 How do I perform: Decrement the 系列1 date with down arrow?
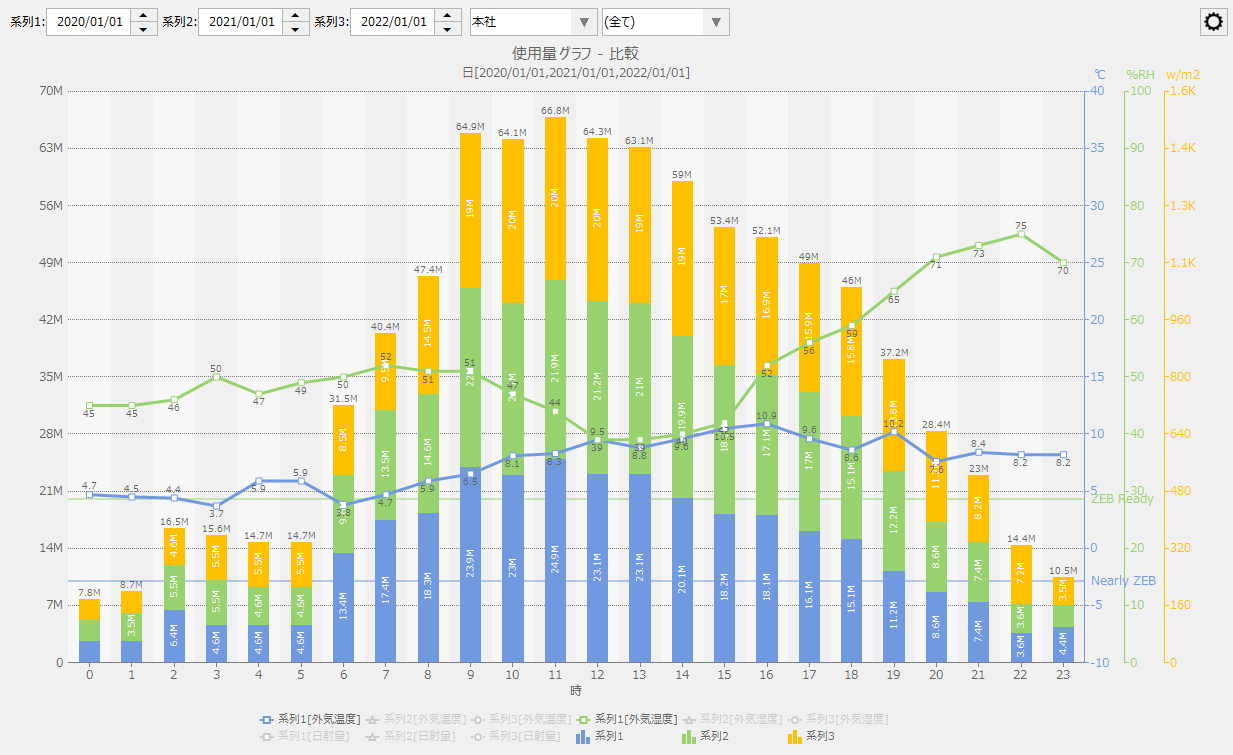(x=144, y=28)
